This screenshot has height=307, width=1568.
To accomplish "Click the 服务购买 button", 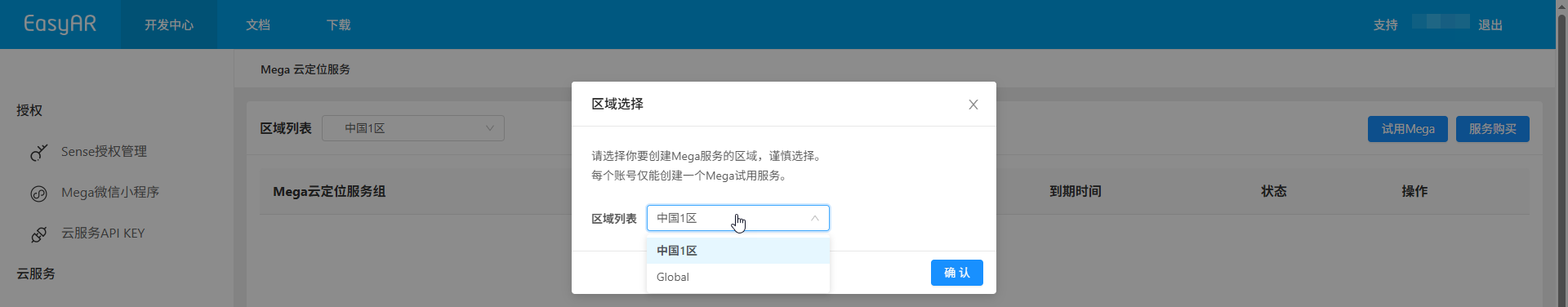I will tap(1493, 129).
